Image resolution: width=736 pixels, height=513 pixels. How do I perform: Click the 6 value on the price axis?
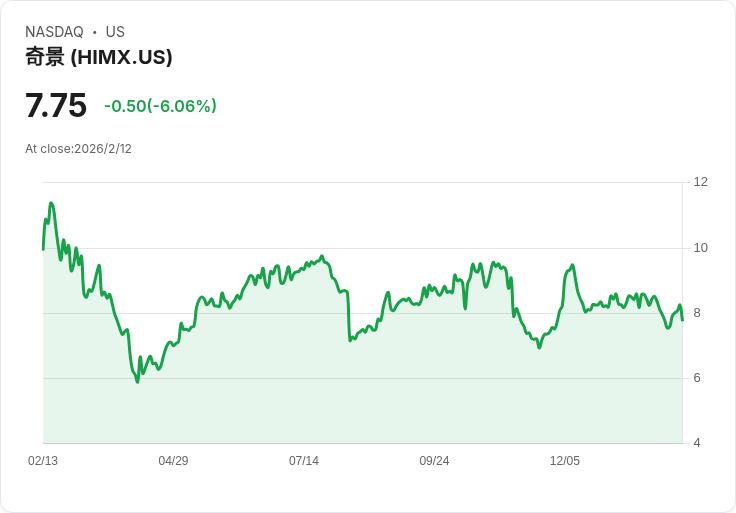[697, 378]
